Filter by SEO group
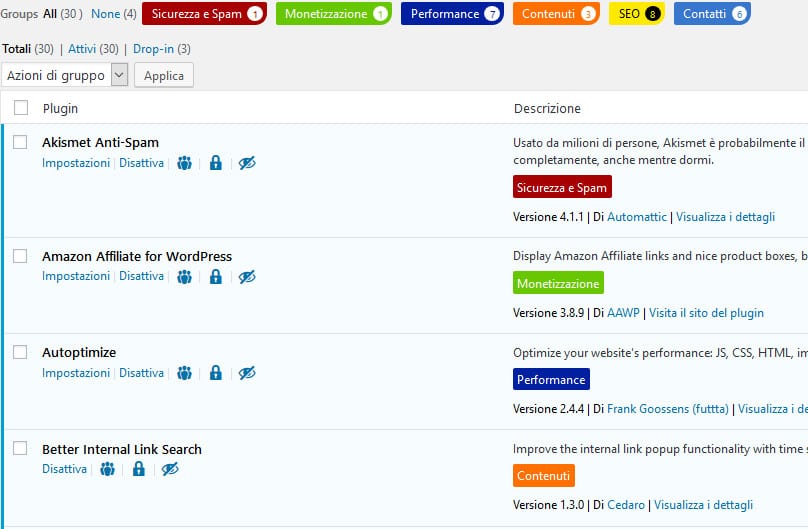This screenshot has width=808, height=529. tap(637, 14)
